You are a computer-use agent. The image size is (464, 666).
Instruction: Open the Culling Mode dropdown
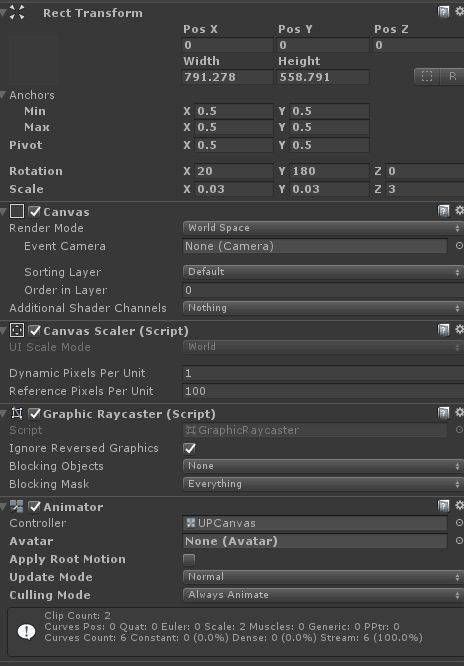(323, 595)
